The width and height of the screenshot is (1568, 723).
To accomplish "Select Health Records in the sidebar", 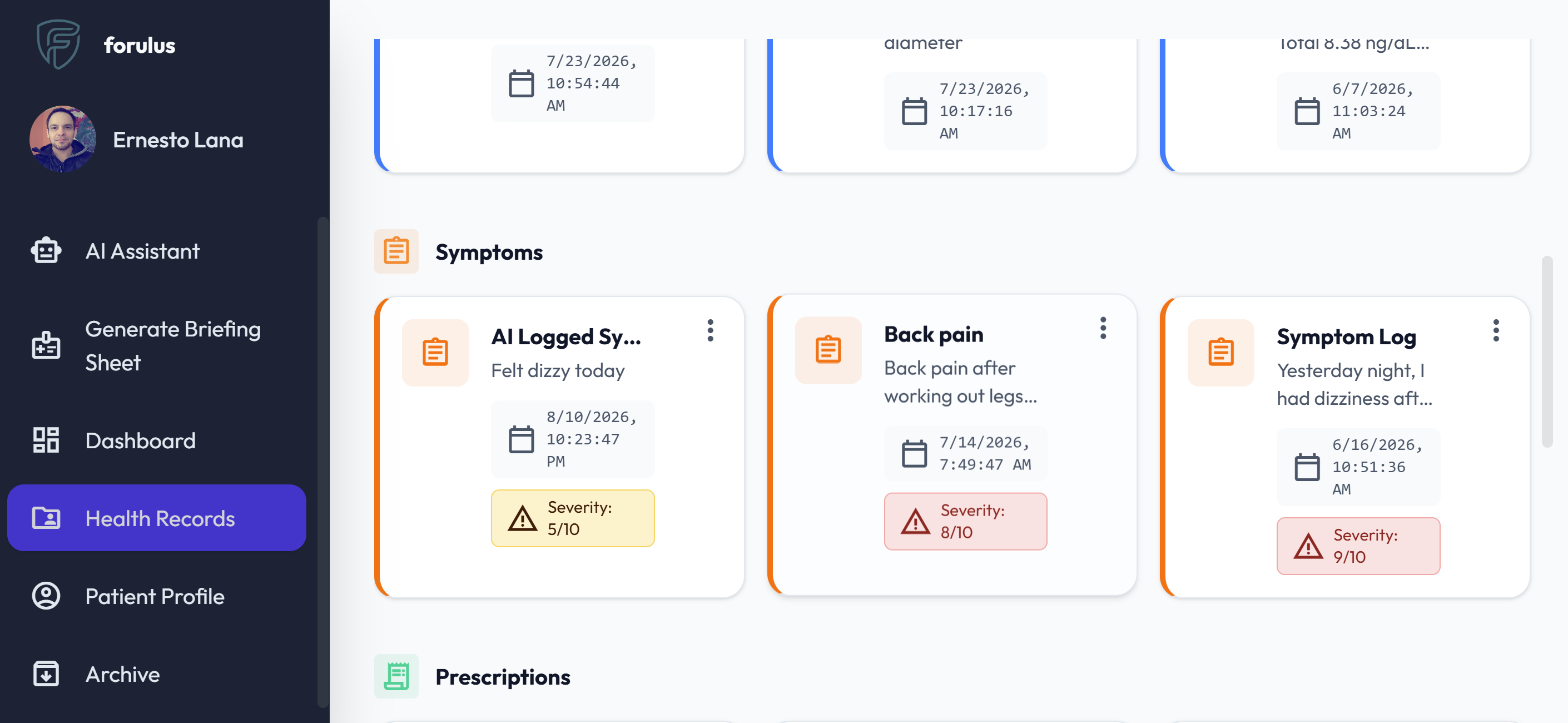I will pyautogui.click(x=156, y=518).
